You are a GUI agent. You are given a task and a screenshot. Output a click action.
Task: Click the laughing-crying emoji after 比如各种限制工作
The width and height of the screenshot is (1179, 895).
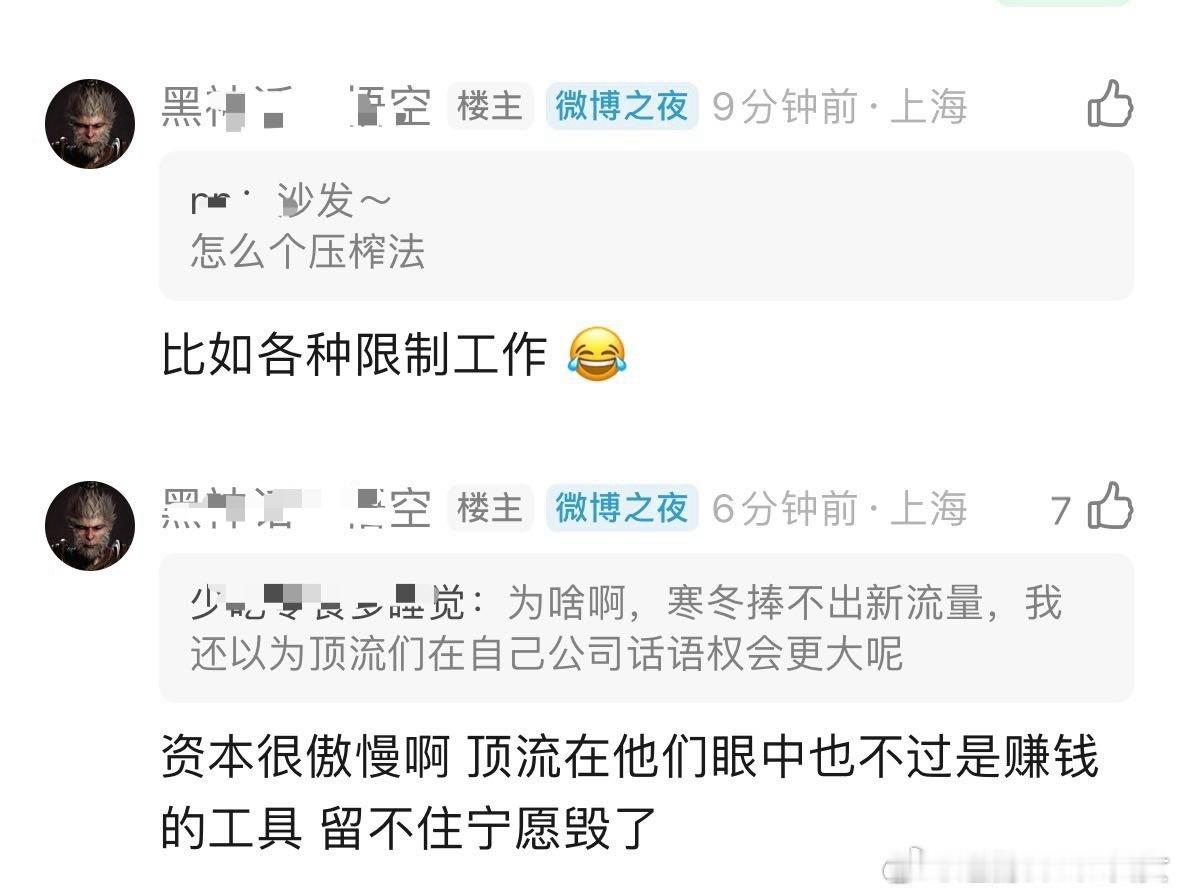596,353
